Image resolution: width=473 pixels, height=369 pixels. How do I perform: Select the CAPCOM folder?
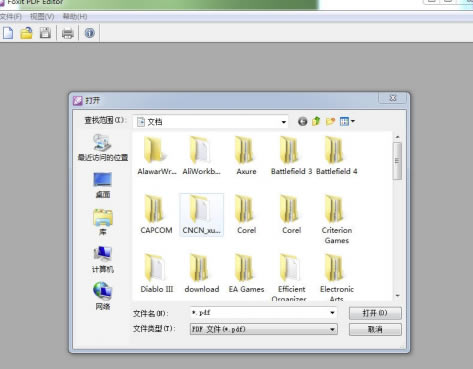coord(156,214)
